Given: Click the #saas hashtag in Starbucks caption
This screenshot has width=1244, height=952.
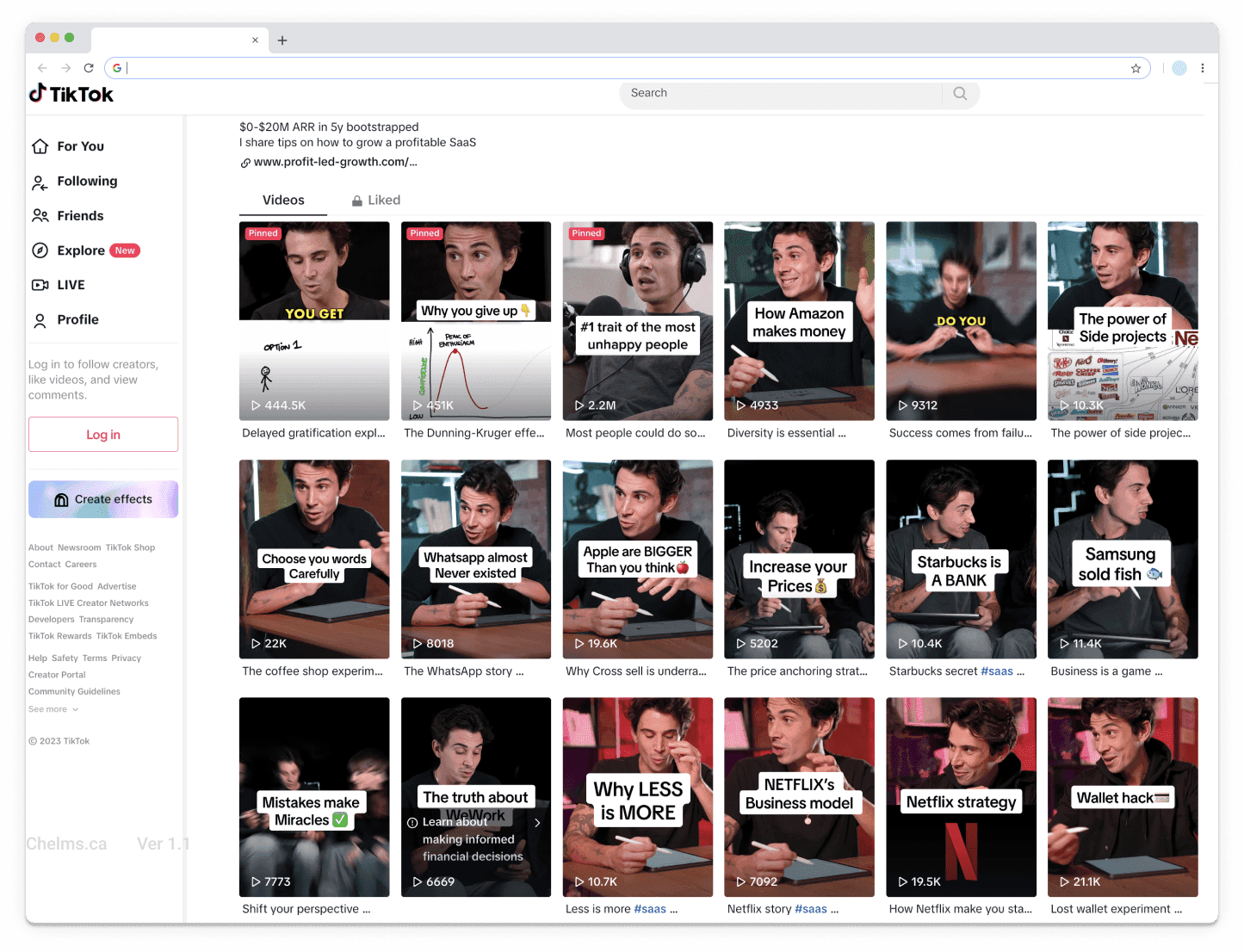Looking at the screenshot, I should point(997,671).
